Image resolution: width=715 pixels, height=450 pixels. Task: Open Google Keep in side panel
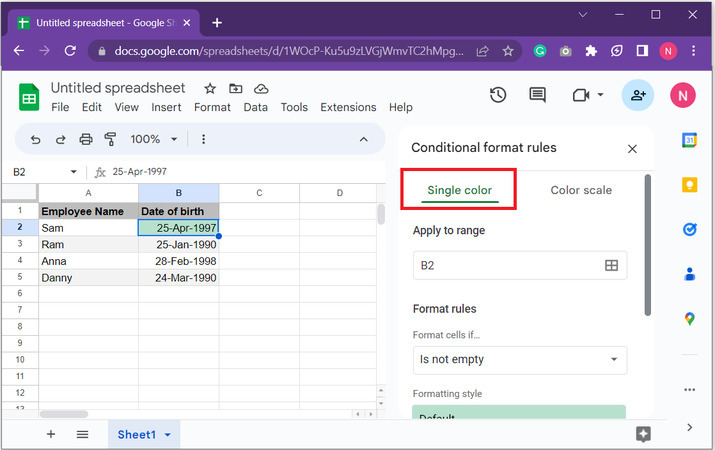click(689, 185)
